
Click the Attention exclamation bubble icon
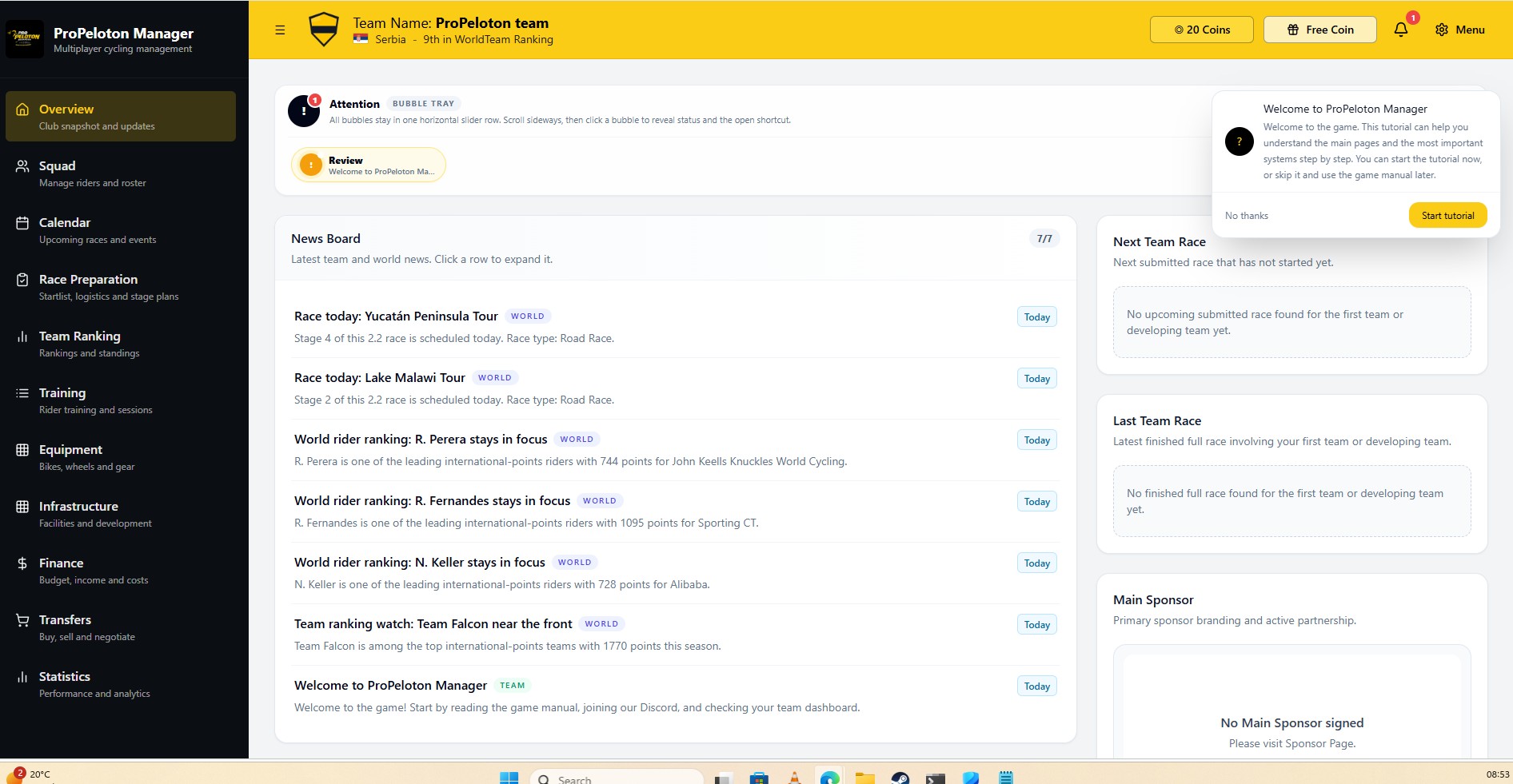pos(304,111)
